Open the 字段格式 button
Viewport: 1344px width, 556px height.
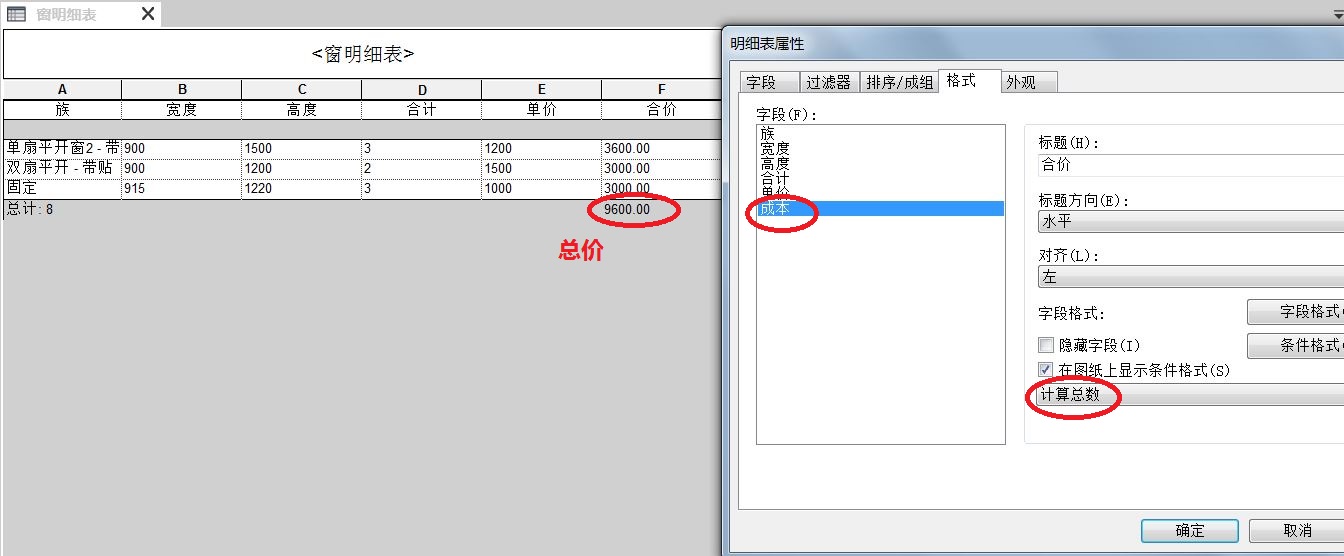(x=1295, y=312)
